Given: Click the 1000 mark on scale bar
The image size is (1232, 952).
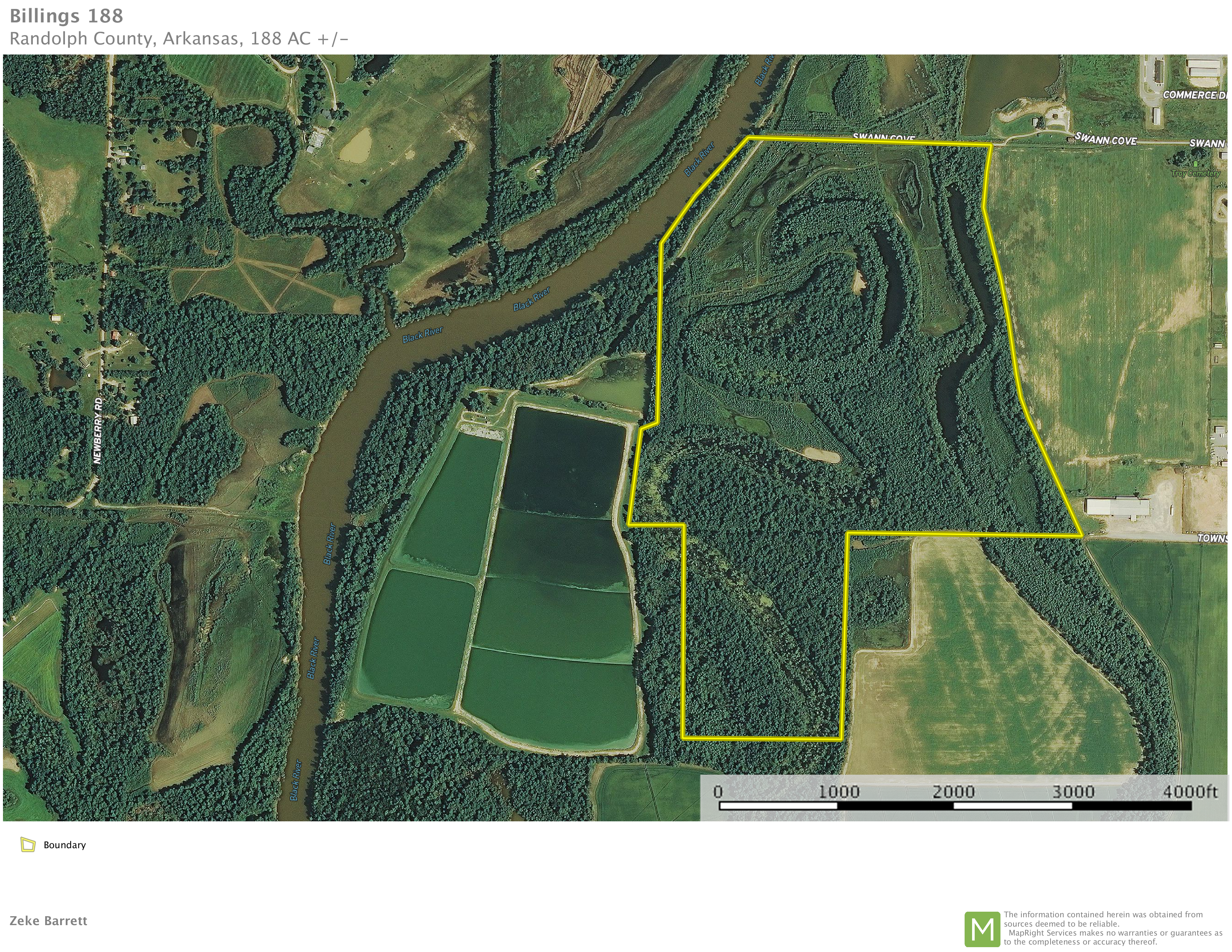Looking at the screenshot, I should click(838, 792).
